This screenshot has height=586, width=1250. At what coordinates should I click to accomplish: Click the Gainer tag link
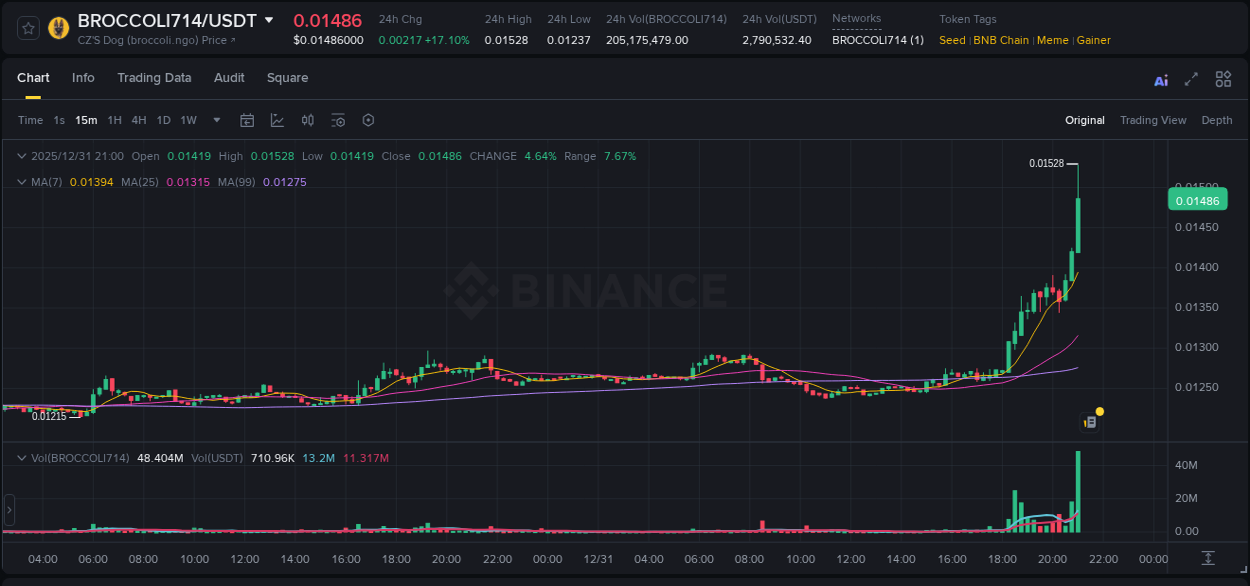click(1093, 40)
